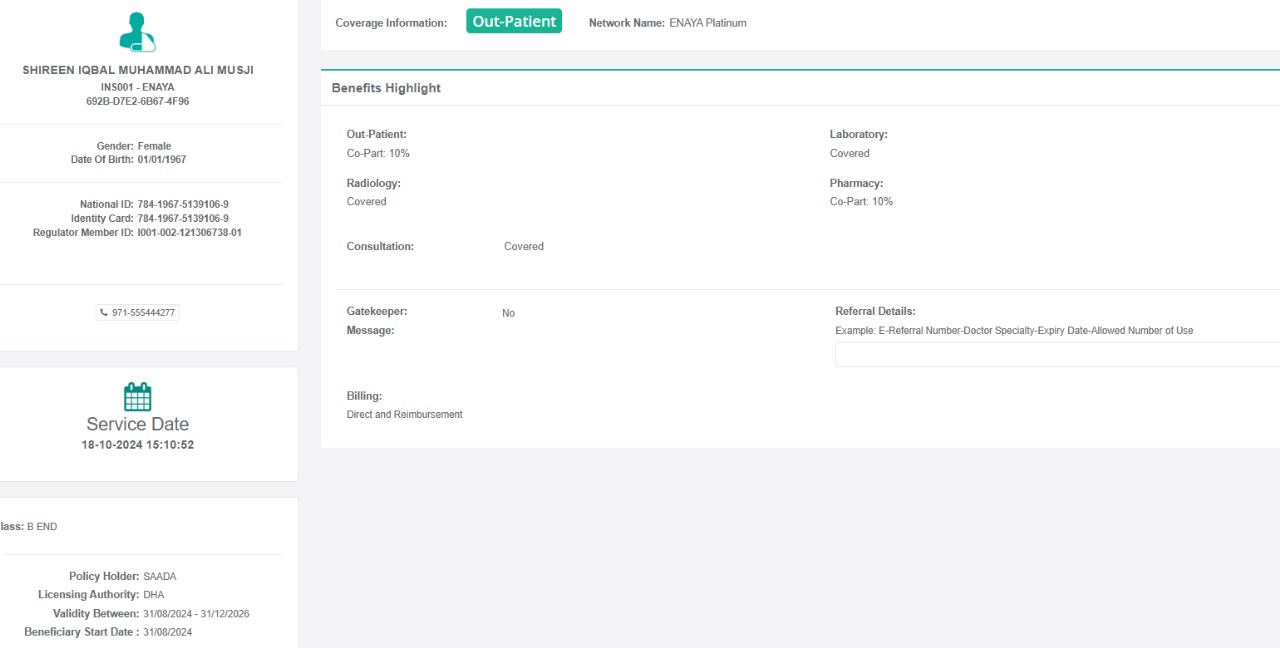Click the member code 692B-D7E2-6B67-4F96

click(x=138, y=101)
